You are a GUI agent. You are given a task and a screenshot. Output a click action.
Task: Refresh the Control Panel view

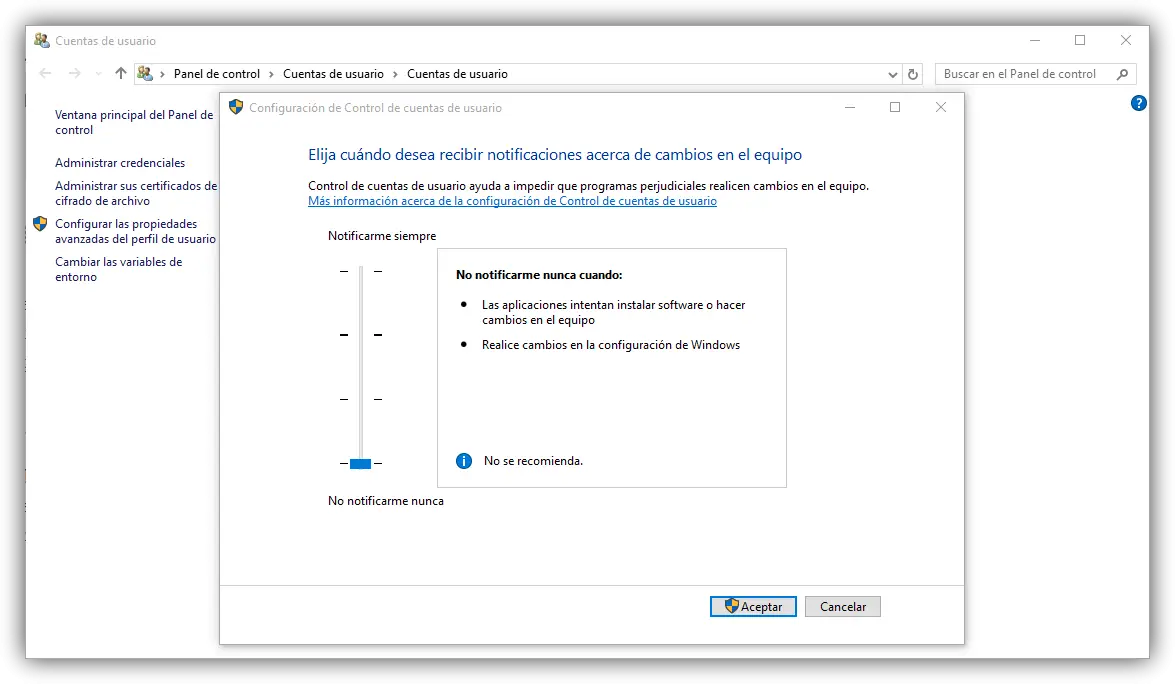click(913, 74)
